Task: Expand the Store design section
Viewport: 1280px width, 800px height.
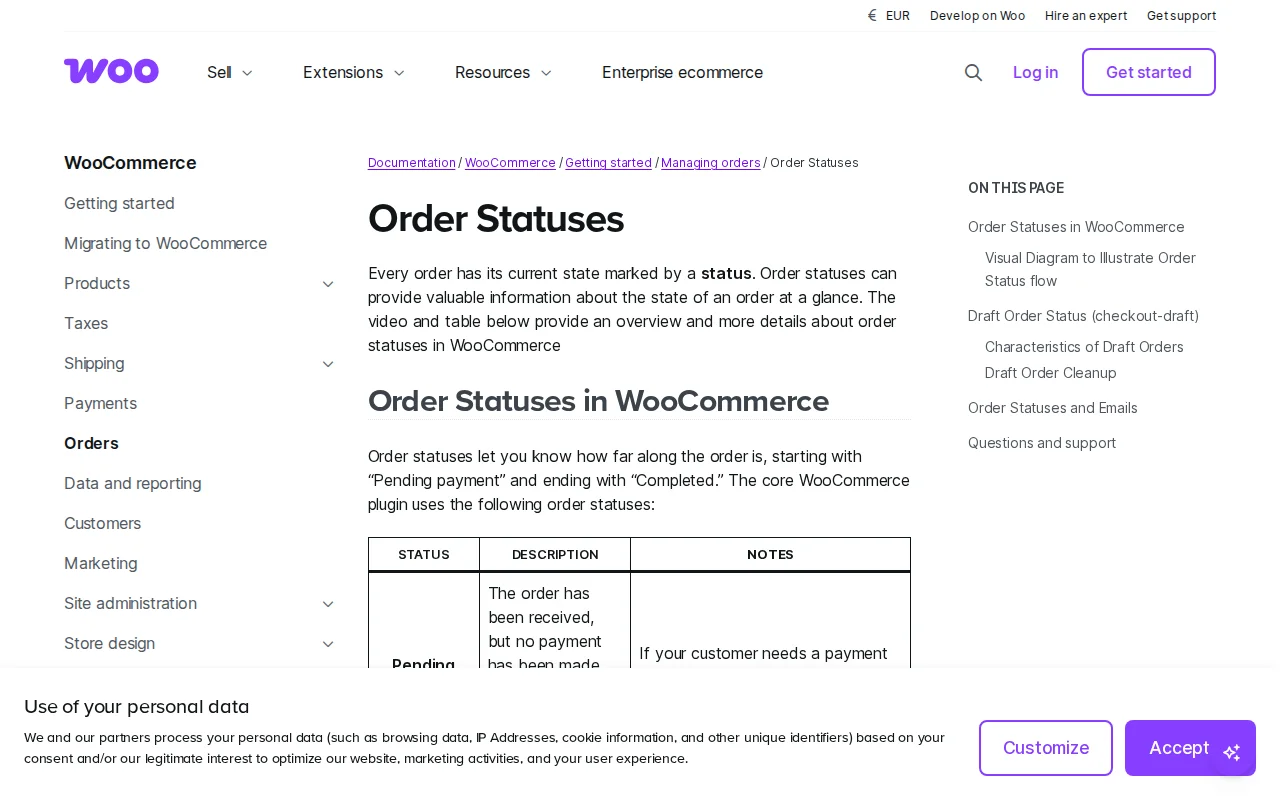Action: 328,644
